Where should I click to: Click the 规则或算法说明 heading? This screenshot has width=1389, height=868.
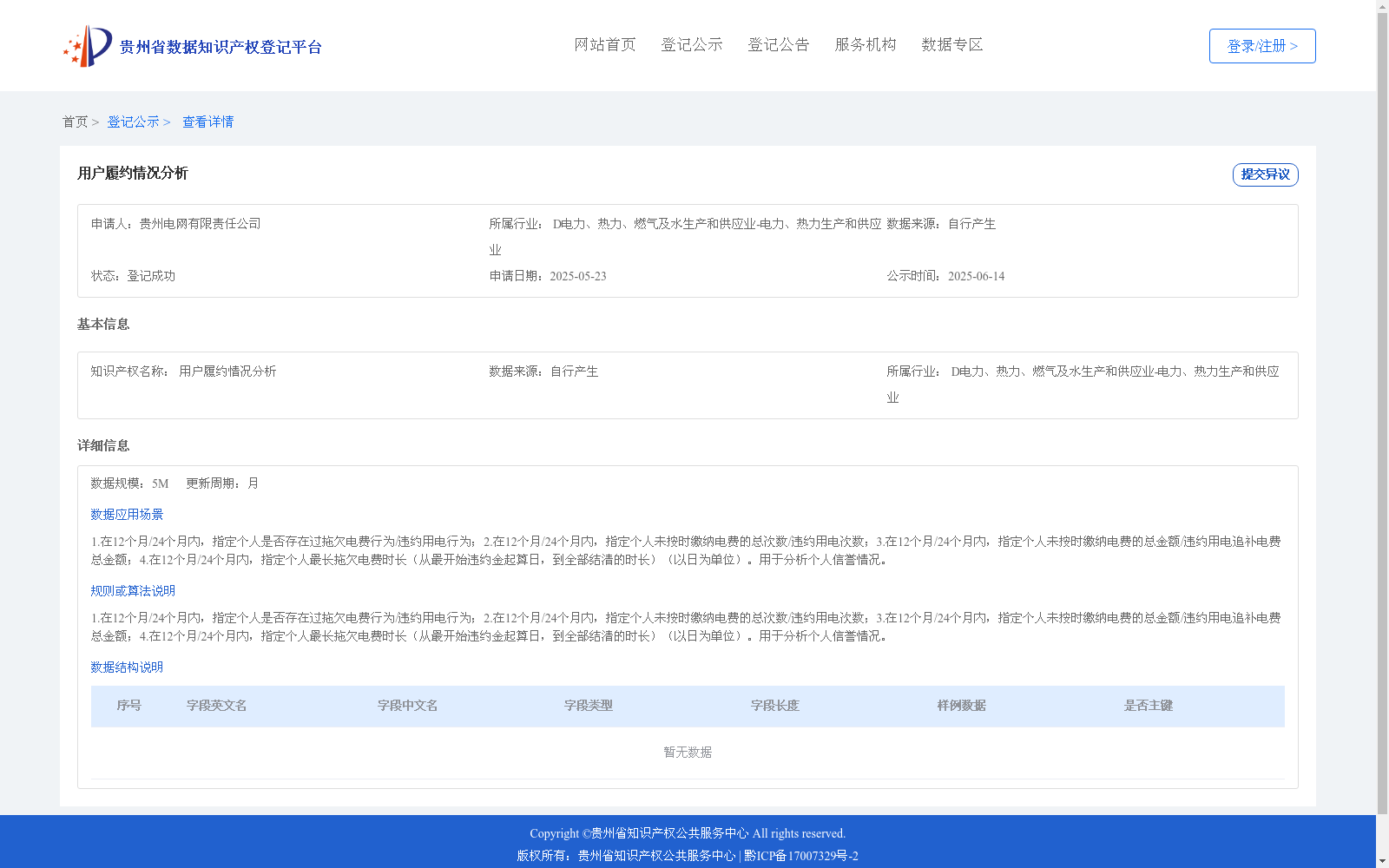pyautogui.click(x=133, y=591)
